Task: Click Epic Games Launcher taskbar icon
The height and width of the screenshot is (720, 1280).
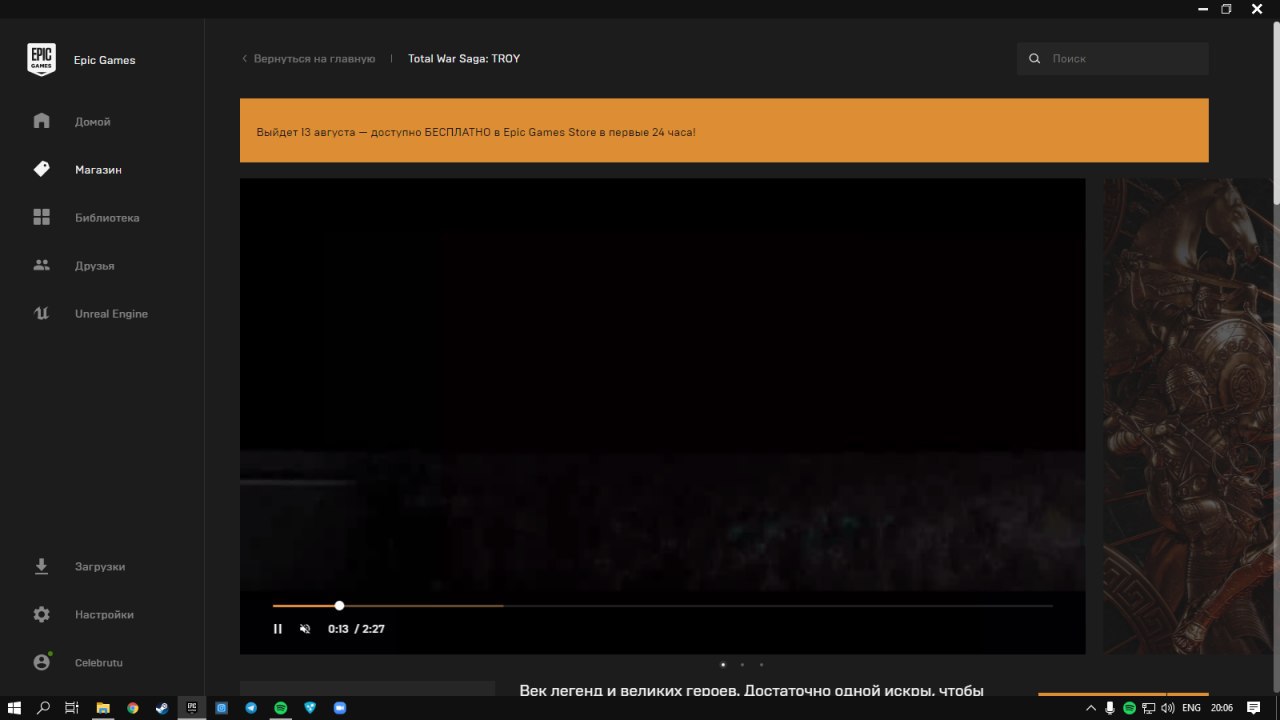Action: (x=192, y=708)
